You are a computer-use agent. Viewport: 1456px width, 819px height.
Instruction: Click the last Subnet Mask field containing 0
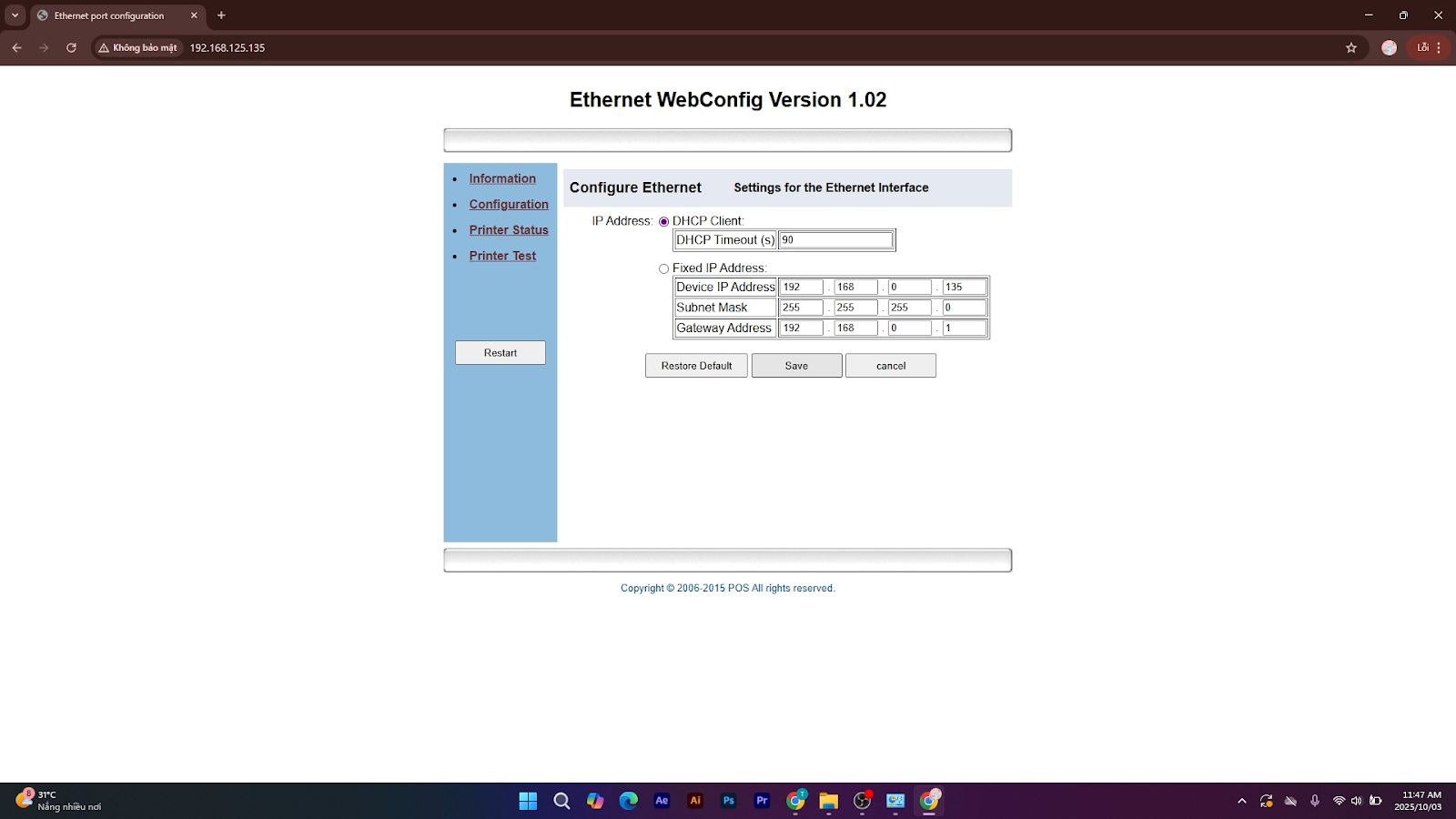click(965, 308)
